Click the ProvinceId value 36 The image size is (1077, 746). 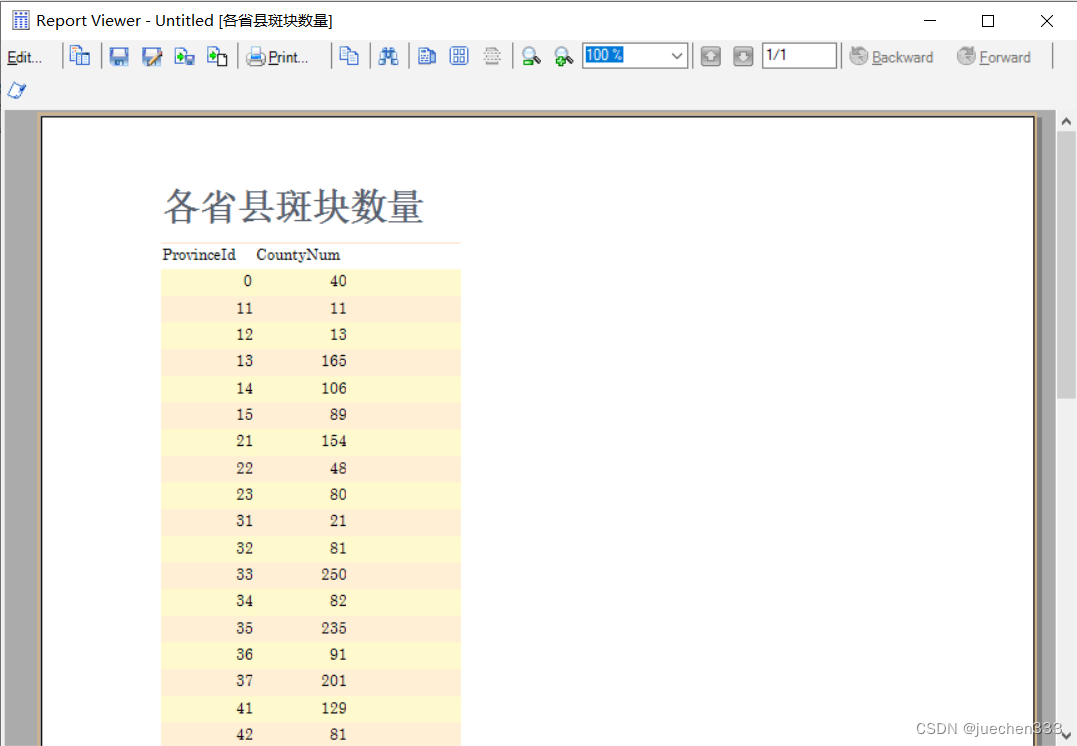[245, 654]
